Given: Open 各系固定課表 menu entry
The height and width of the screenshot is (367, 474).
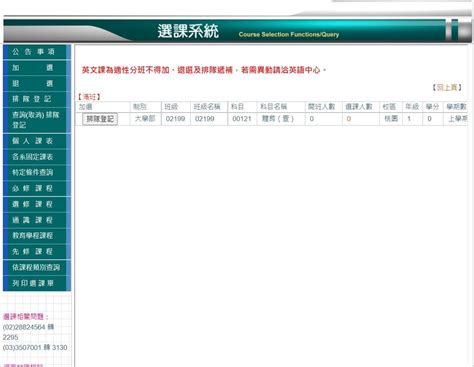Looking at the screenshot, I should click(x=37, y=157).
